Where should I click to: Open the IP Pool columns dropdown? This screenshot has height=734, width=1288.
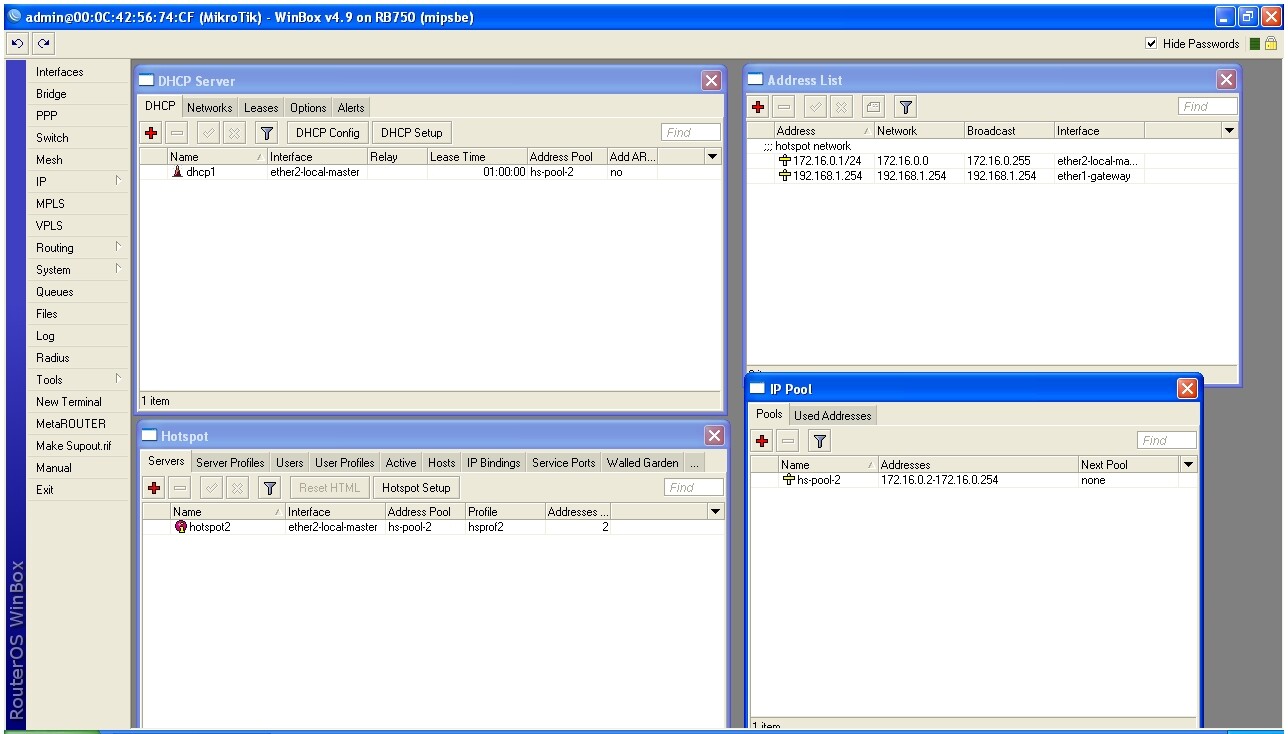click(x=1188, y=465)
